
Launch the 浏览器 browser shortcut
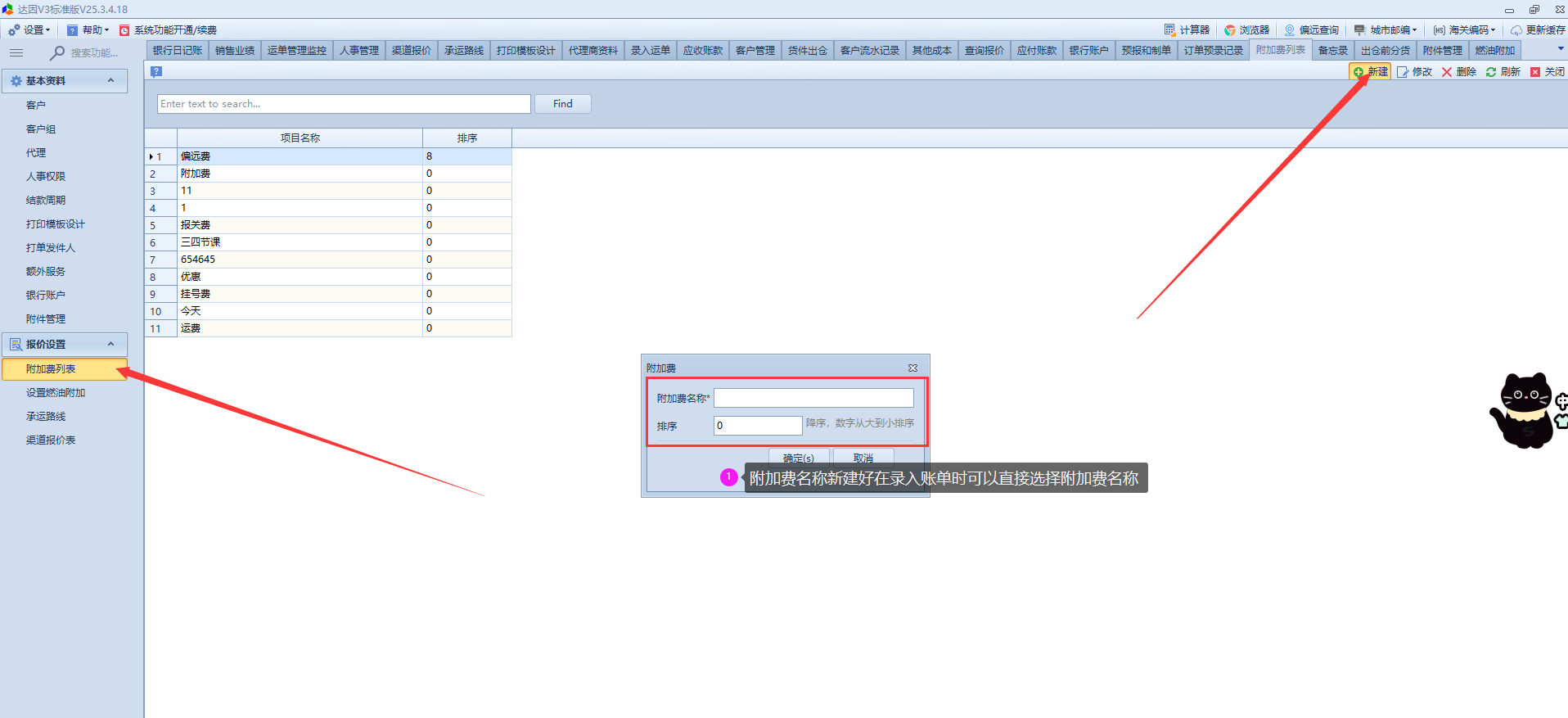point(1246,30)
